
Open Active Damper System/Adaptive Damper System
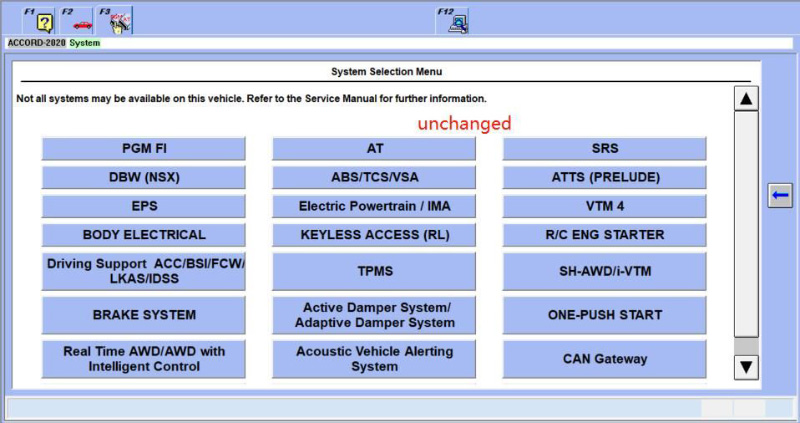click(374, 315)
